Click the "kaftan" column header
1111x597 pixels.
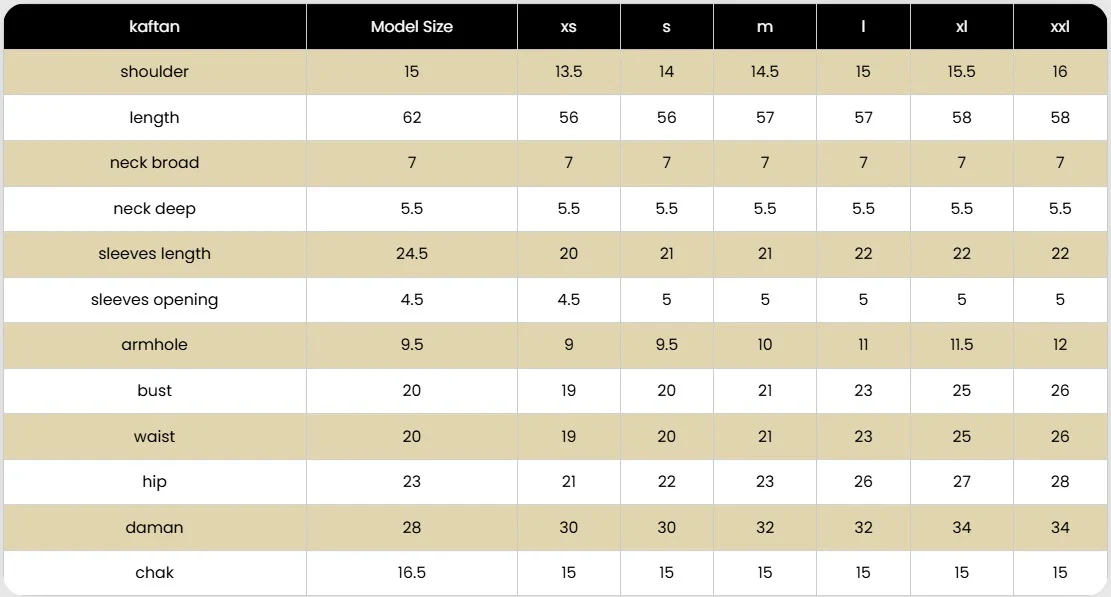tap(155, 27)
